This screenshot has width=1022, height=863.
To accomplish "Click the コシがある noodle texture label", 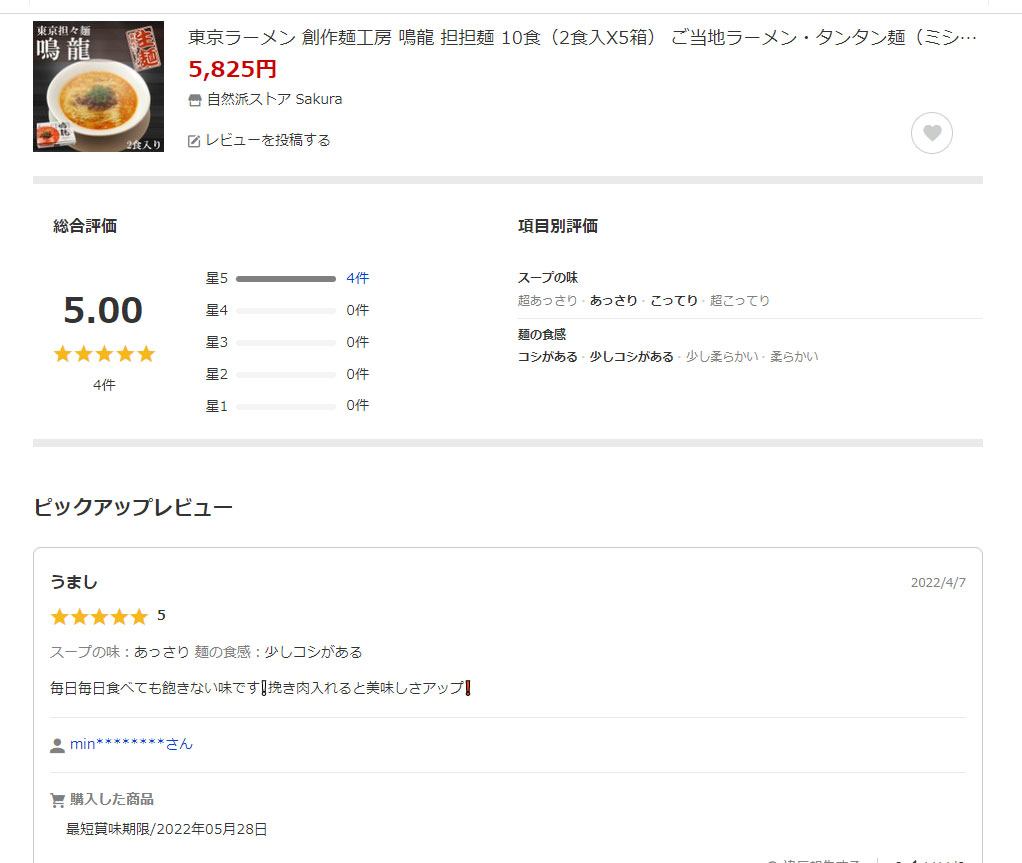I will click(x=547, y=356).
